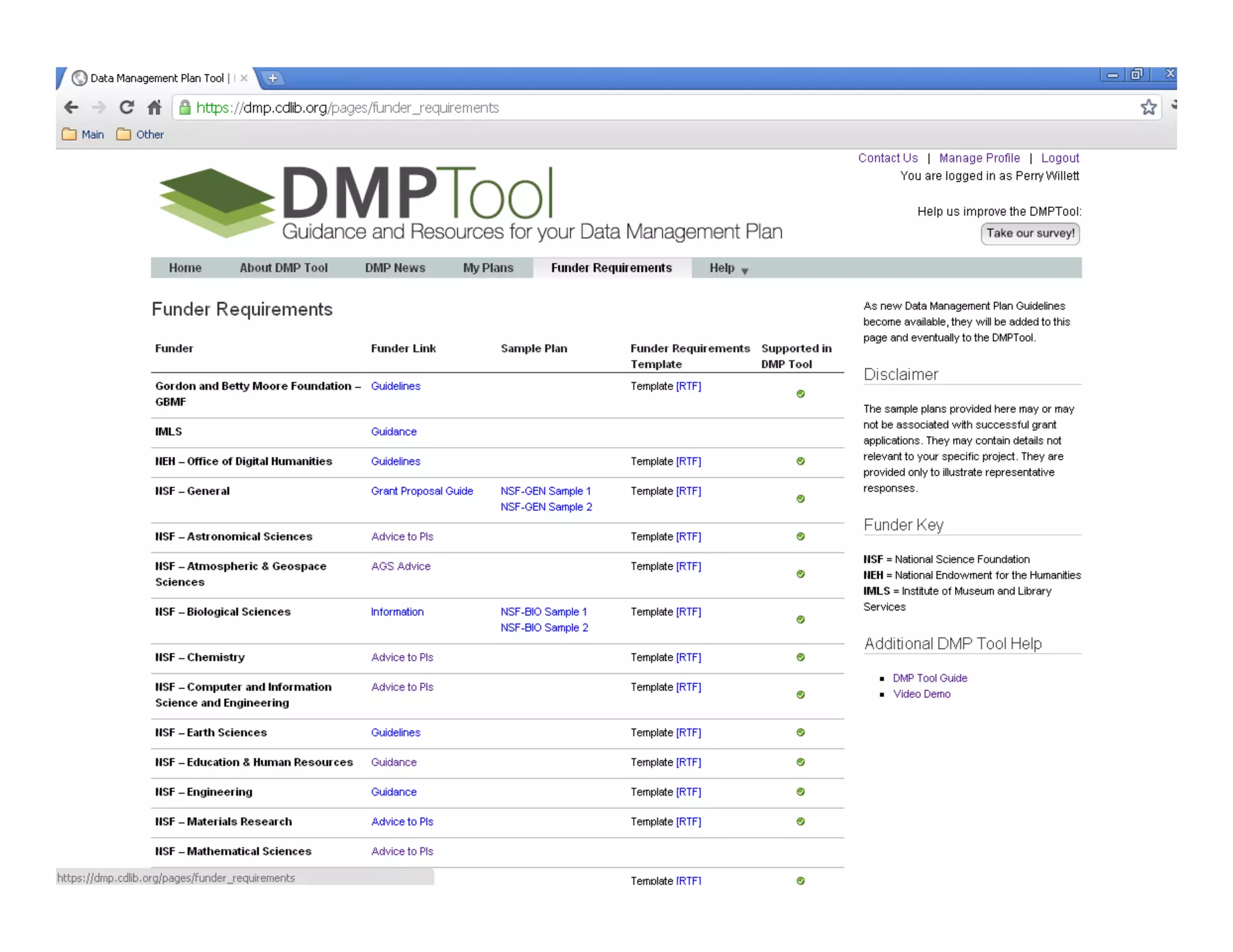Click the browser home icon
1233x952 pixels.
(x=154, y=108)
